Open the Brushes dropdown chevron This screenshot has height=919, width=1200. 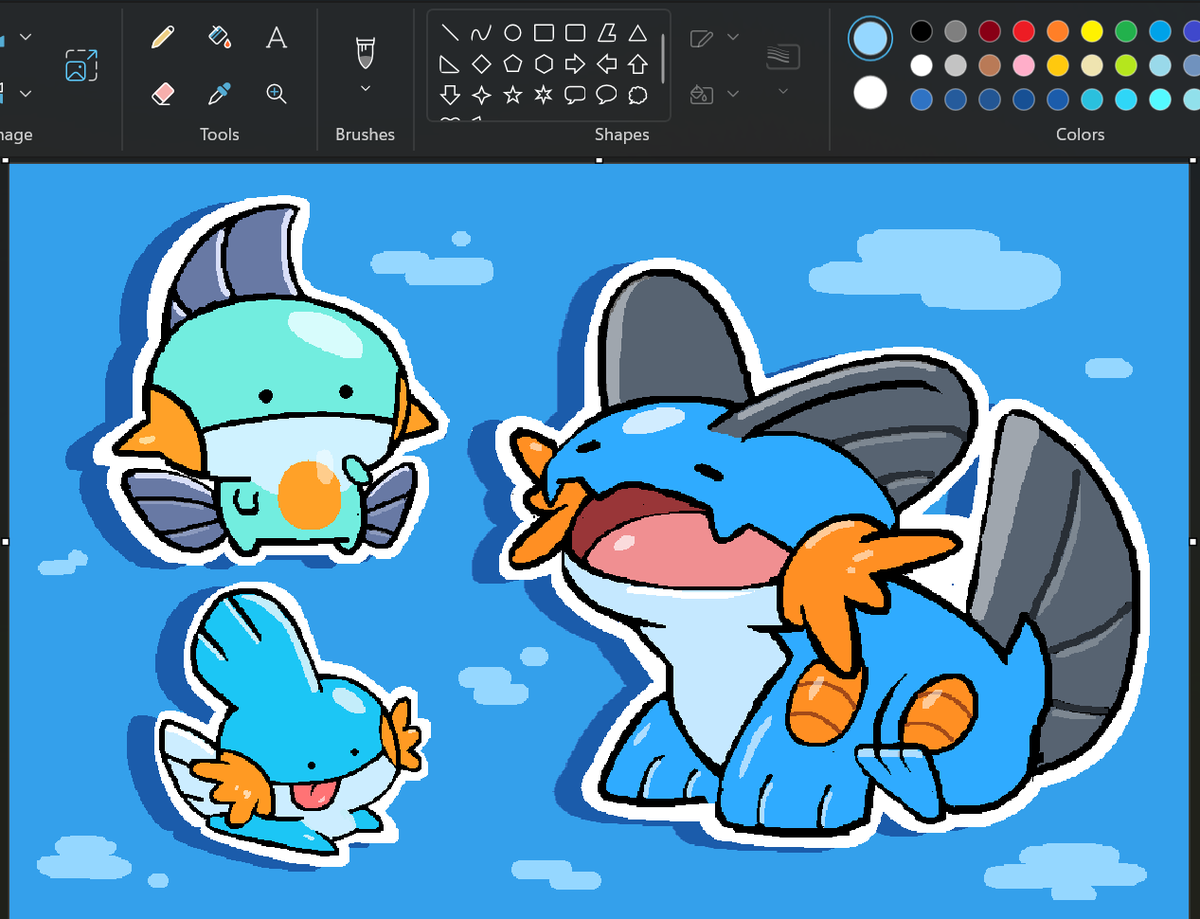tap(365, 88)
